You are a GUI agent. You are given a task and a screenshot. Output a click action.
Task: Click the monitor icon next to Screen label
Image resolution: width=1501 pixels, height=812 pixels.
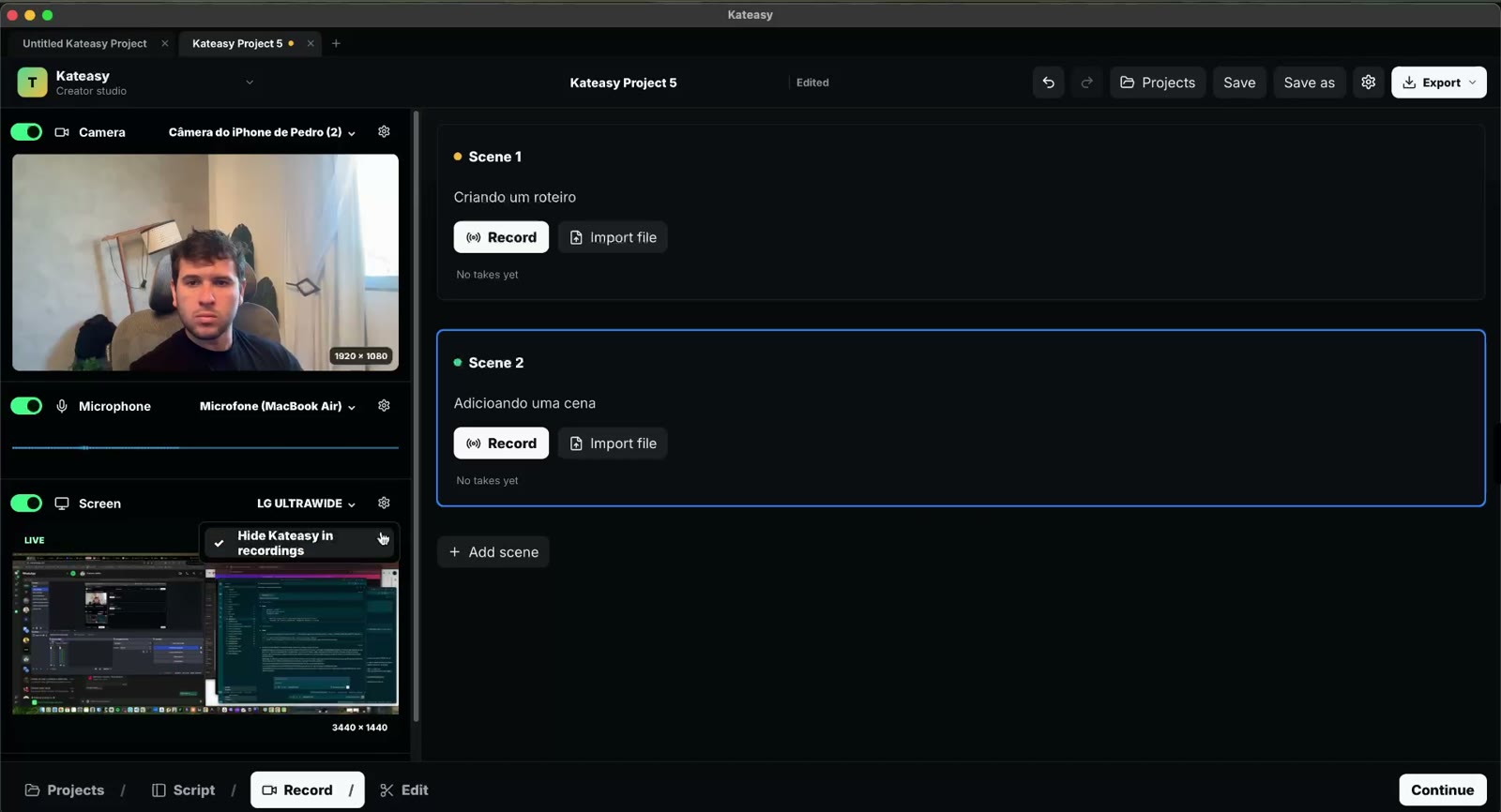coord(62,504)
